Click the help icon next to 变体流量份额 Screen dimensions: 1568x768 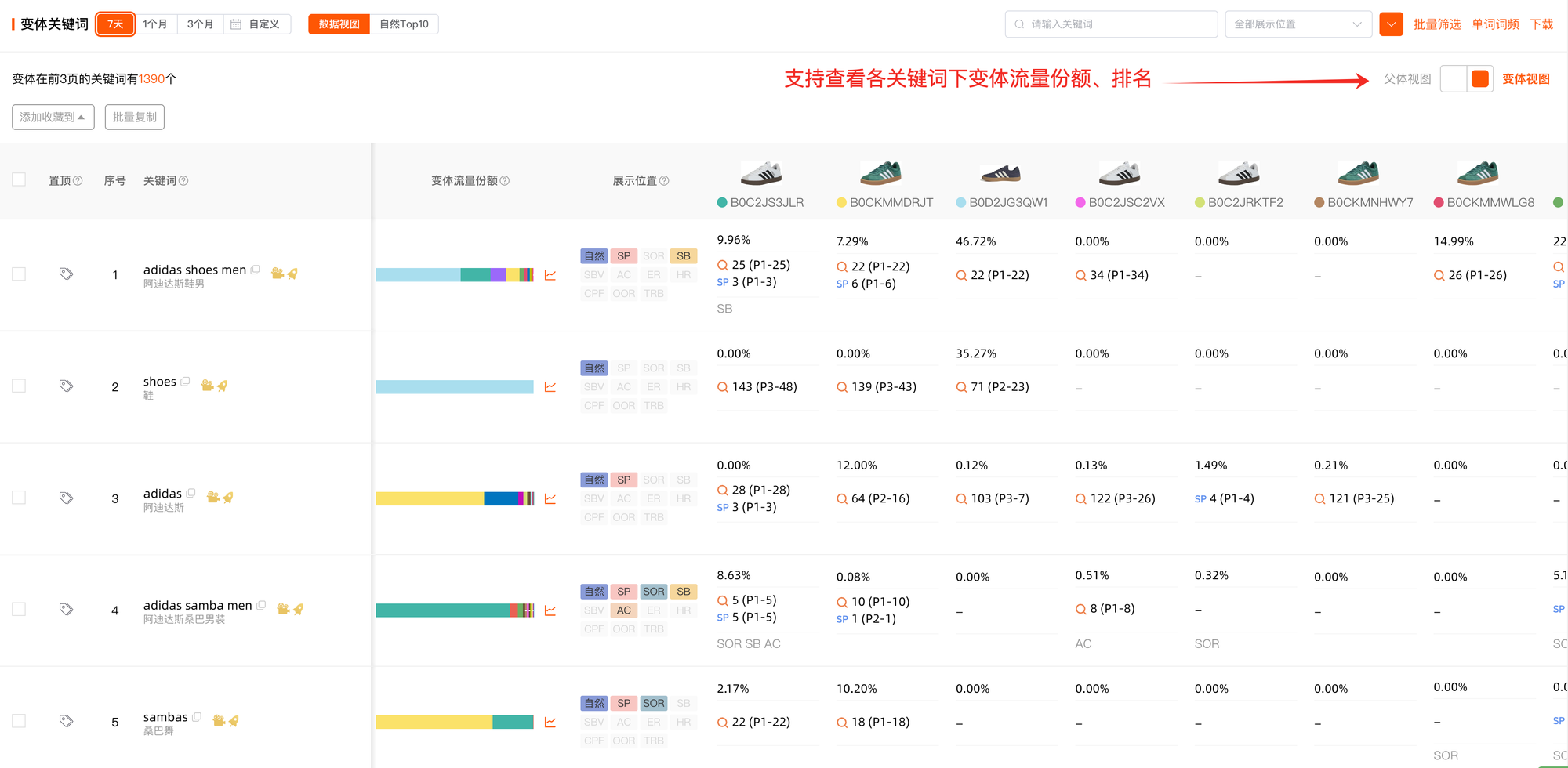coord(505,181)
